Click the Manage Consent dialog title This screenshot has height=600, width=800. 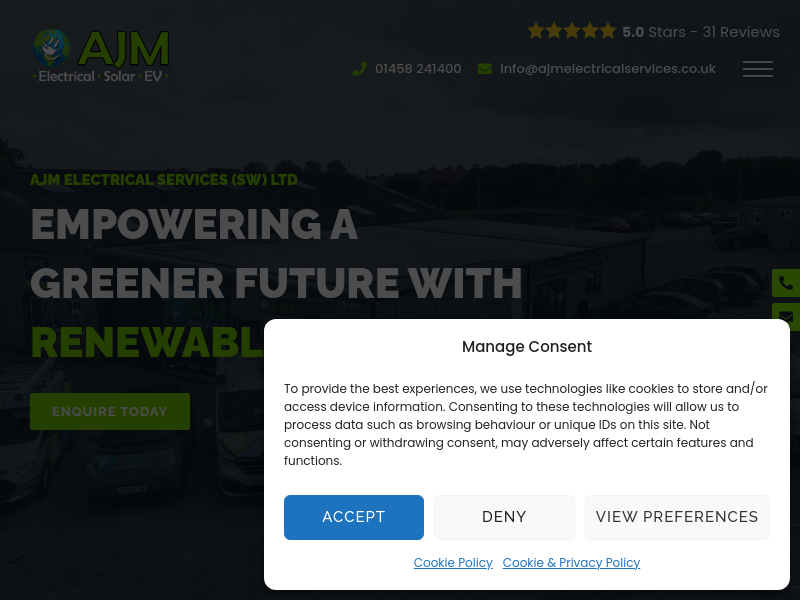(x=527, y=347)
